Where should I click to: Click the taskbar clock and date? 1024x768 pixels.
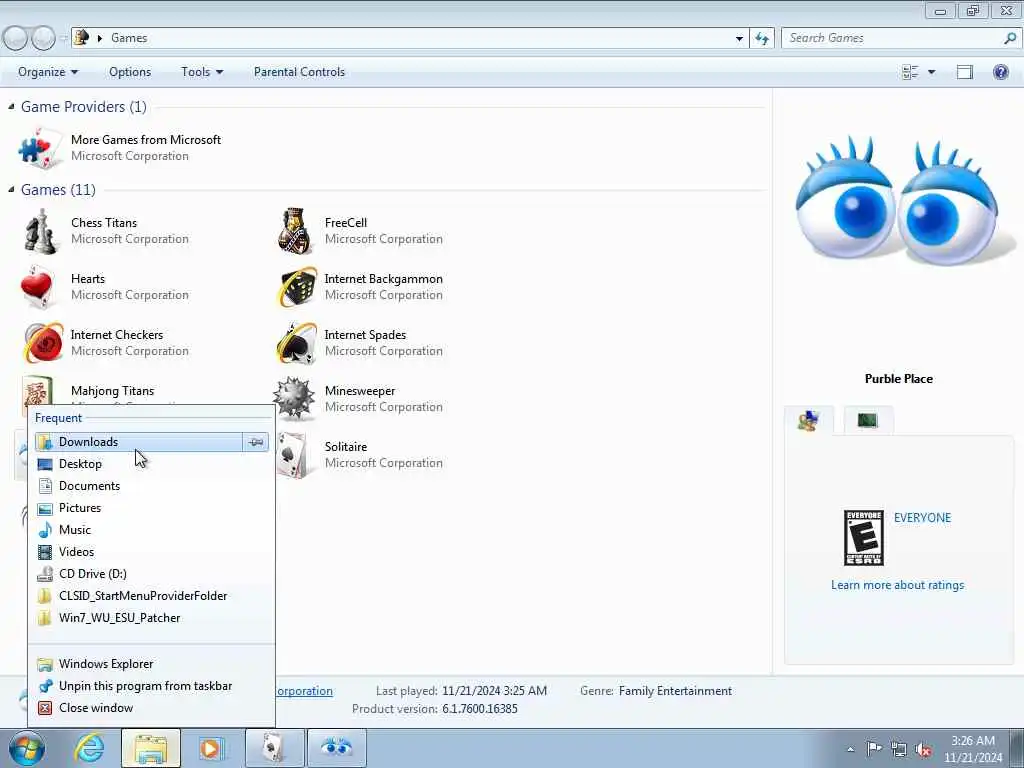[x=973, y=749]
